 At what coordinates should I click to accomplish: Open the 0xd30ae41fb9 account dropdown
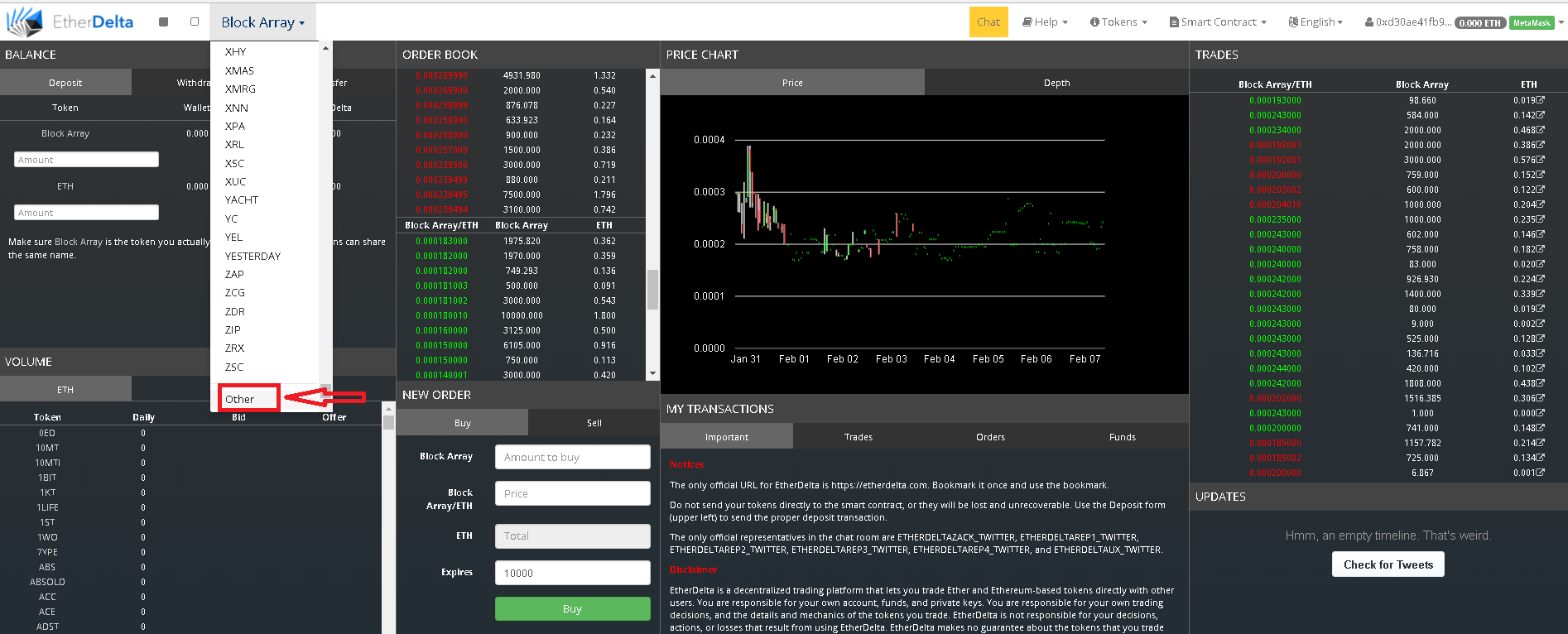point(1407,22)
